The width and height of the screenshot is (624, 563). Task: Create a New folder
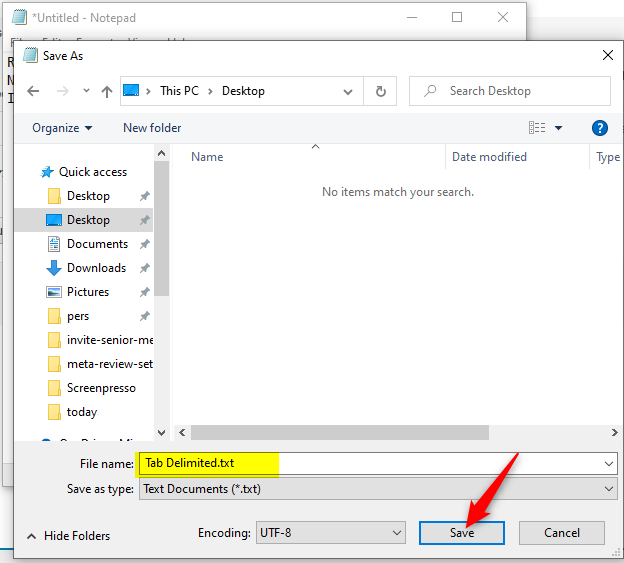coord(152,128)
